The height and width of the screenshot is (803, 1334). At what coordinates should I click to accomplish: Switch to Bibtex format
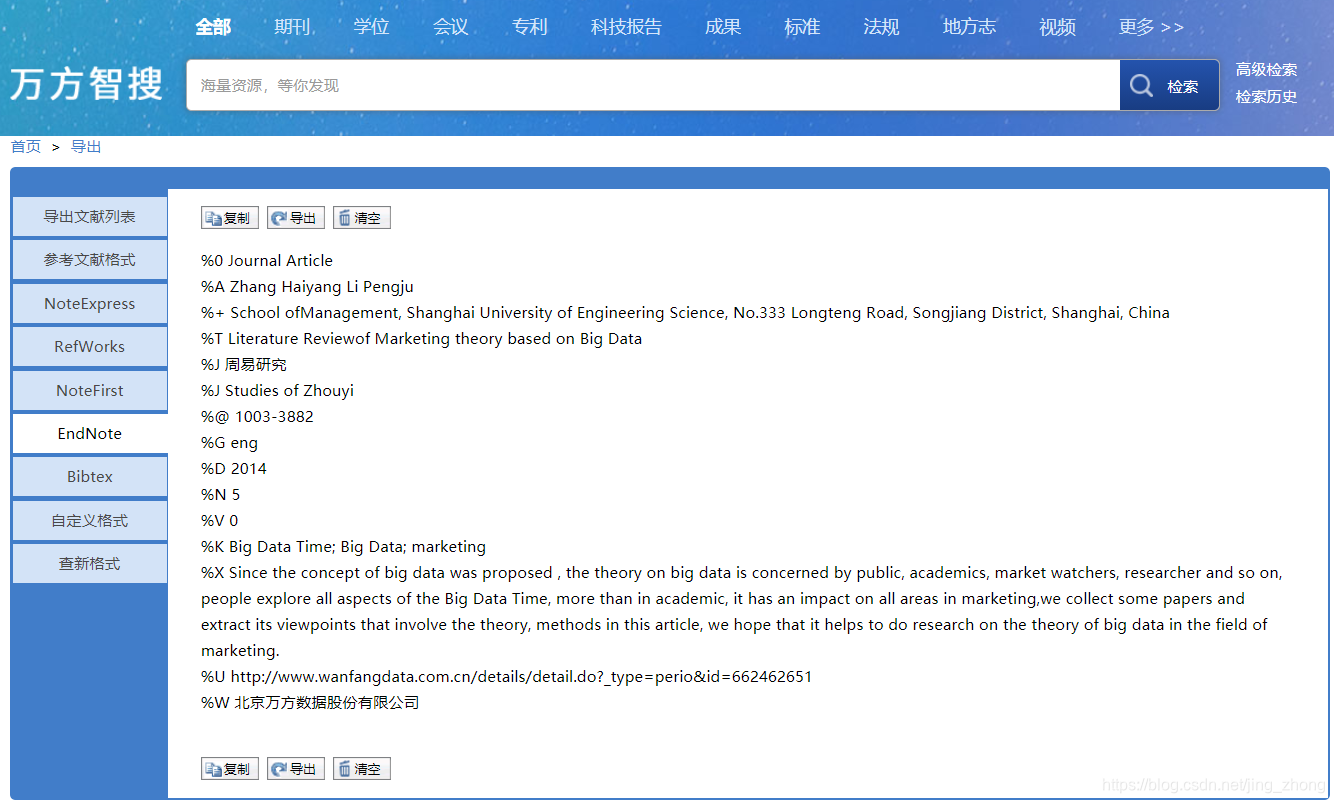[x=90, y=477]
